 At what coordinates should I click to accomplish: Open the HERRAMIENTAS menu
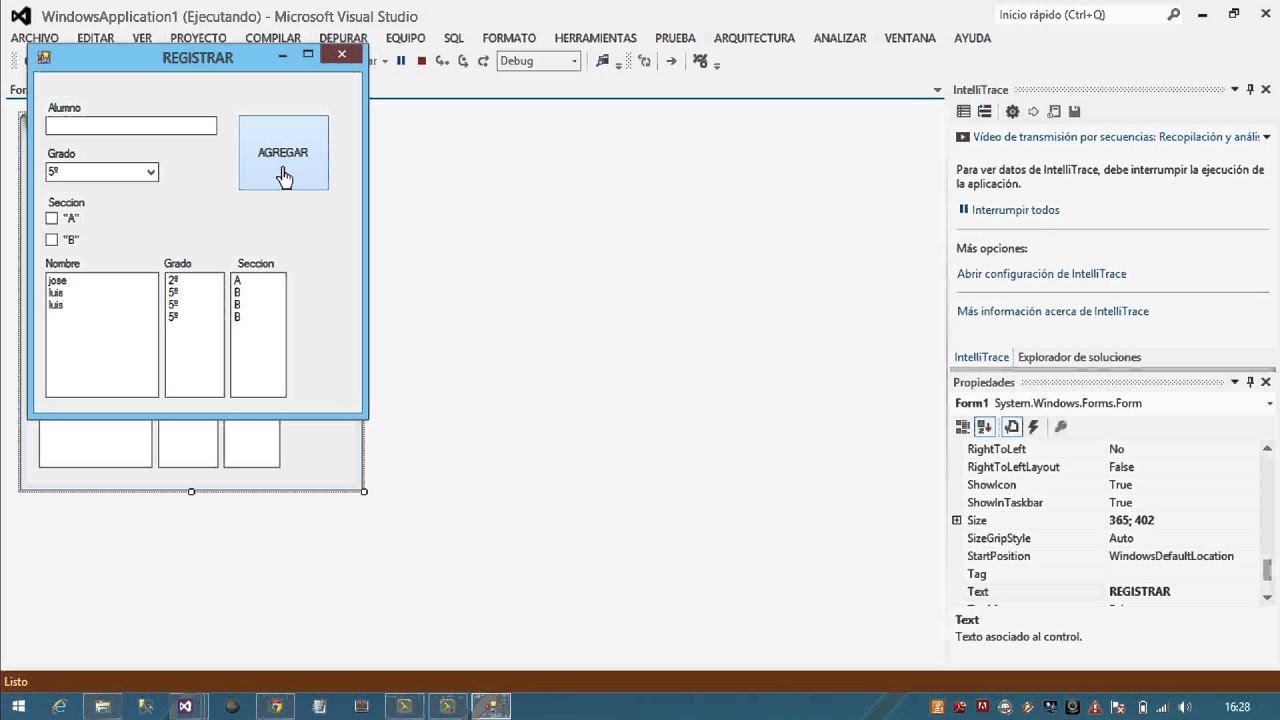[595, 38]
